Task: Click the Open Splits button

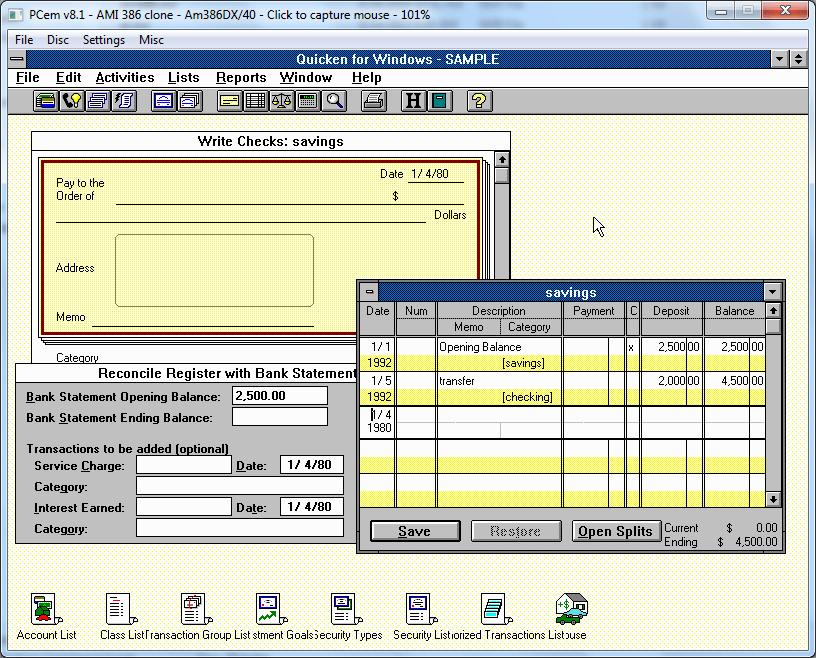Action: pos(616,531)
